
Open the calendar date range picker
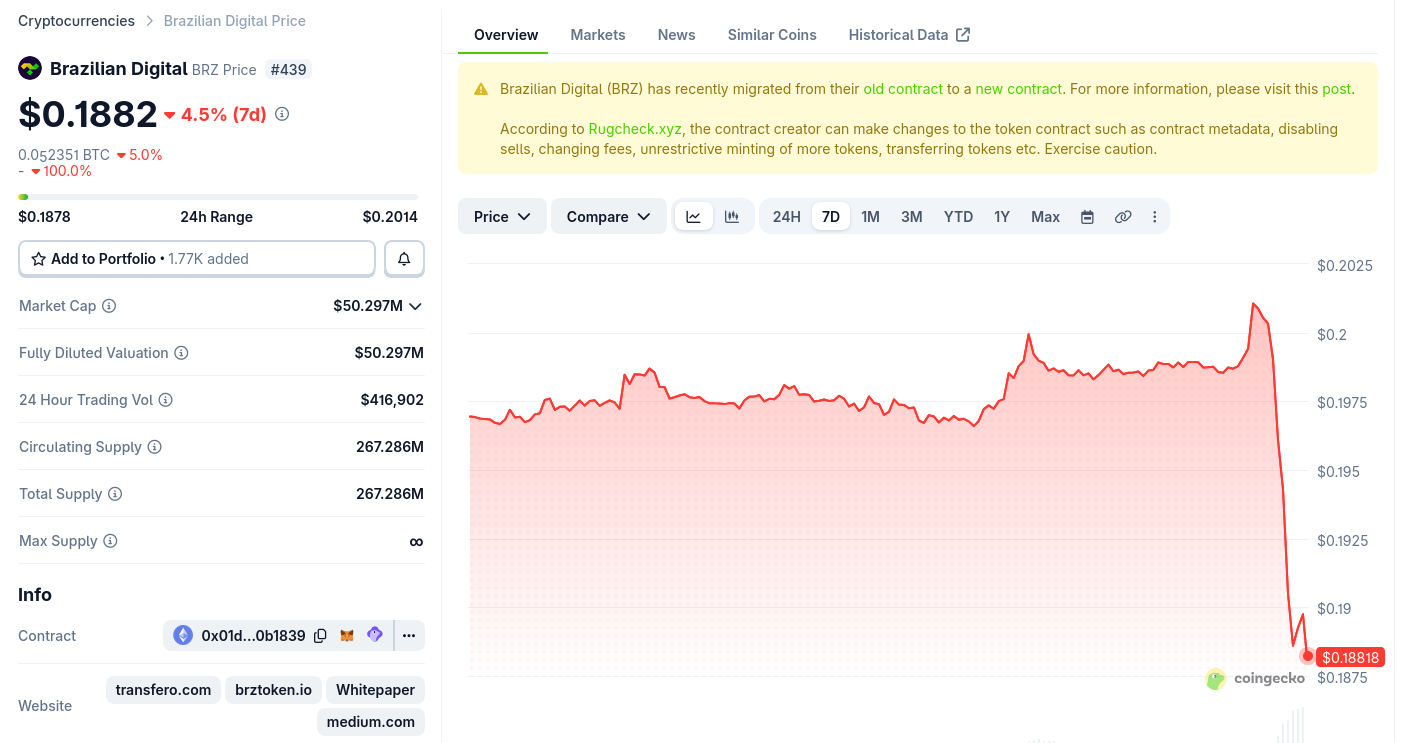click(x=1087, y=217)
